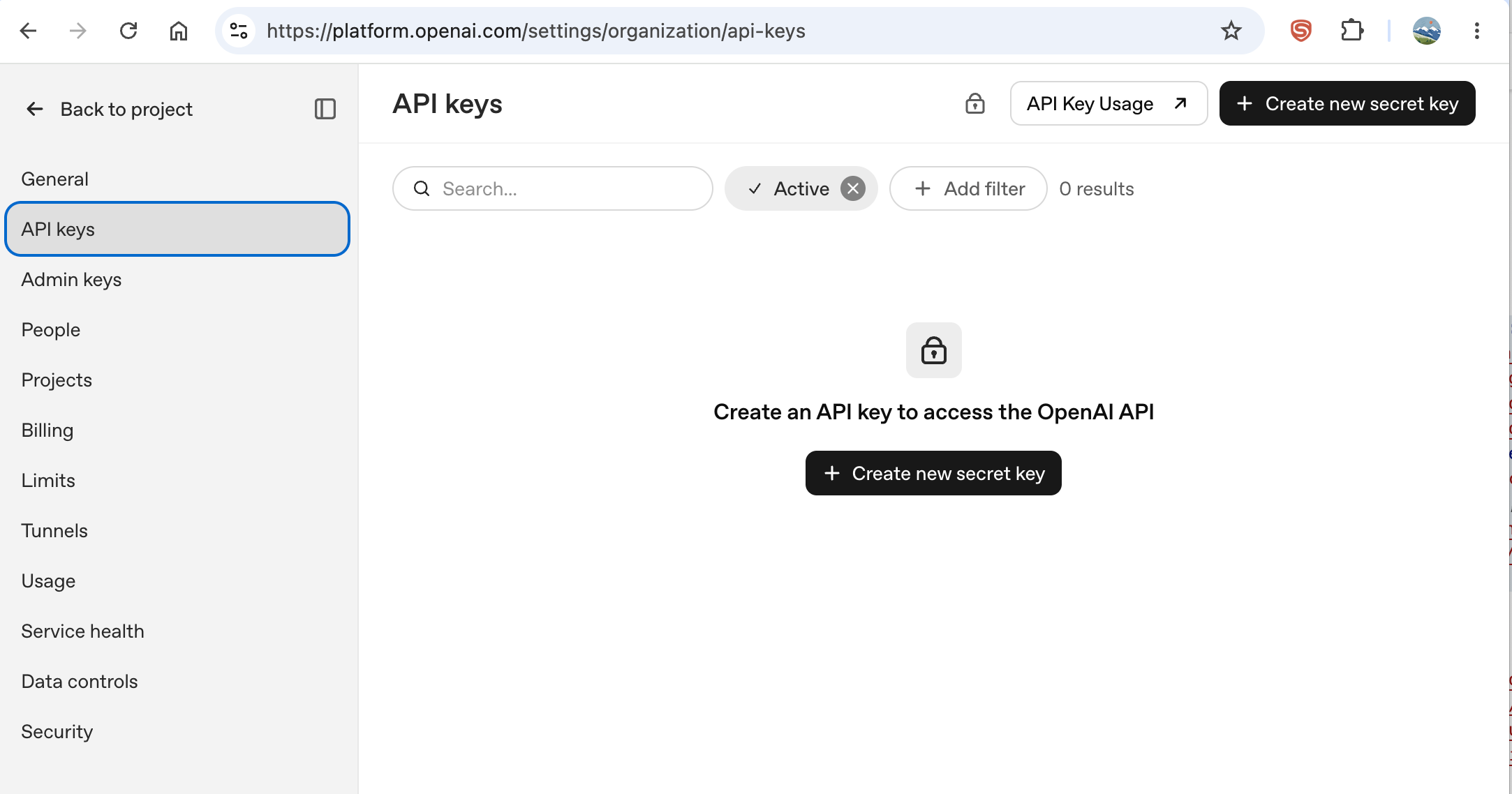
Task: Click the header Create new secret key button
Action: 1347,103
